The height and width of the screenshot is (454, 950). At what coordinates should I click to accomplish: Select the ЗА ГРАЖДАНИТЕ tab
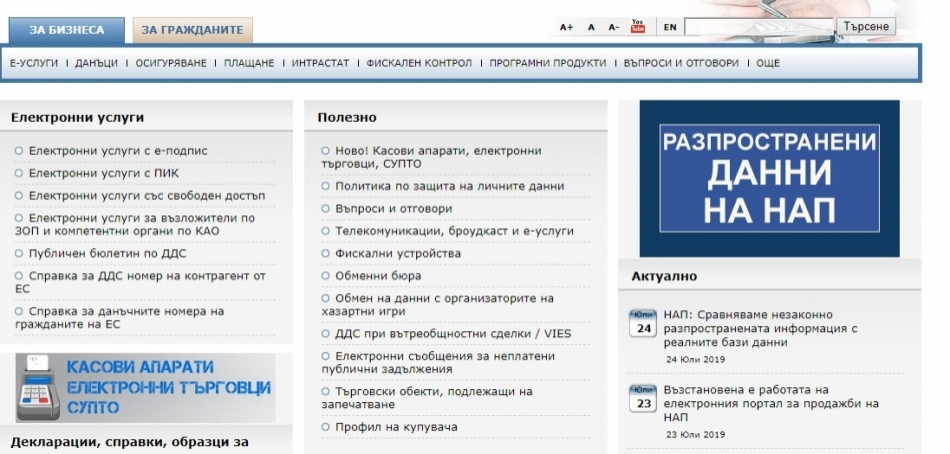[x=193, y=30]
